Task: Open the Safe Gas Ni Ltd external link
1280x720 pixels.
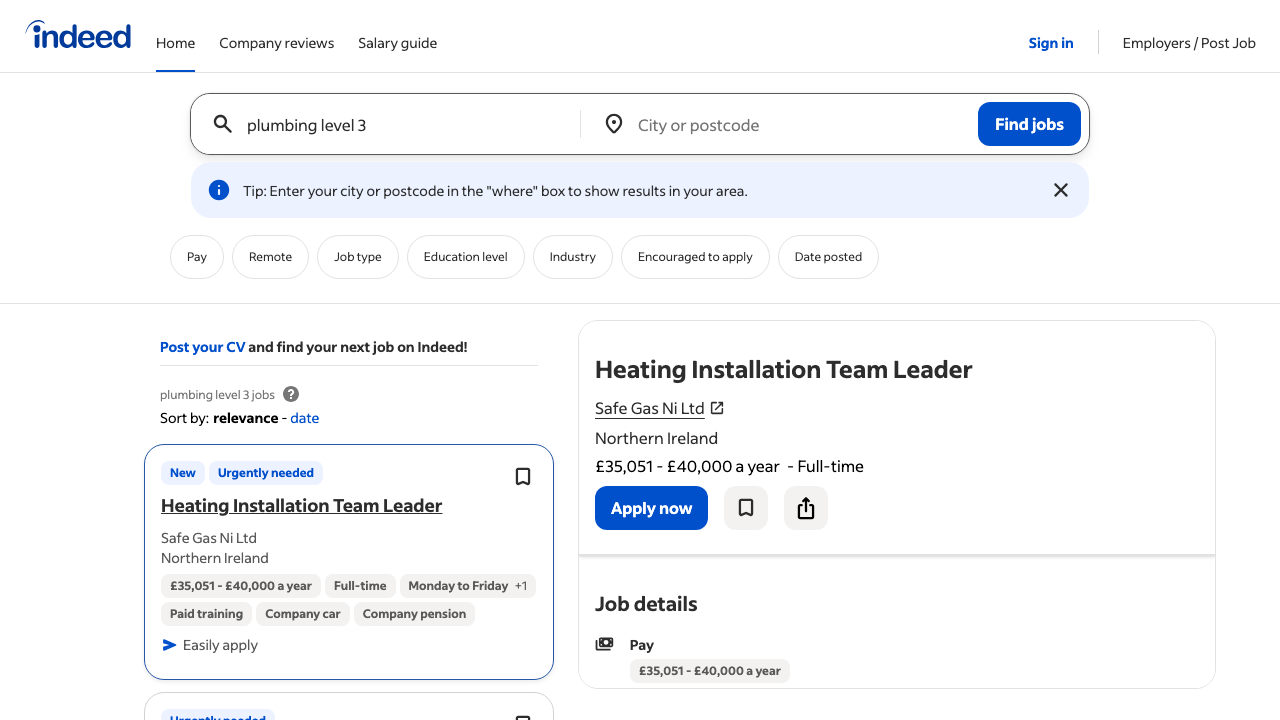Action: point(717,408)
